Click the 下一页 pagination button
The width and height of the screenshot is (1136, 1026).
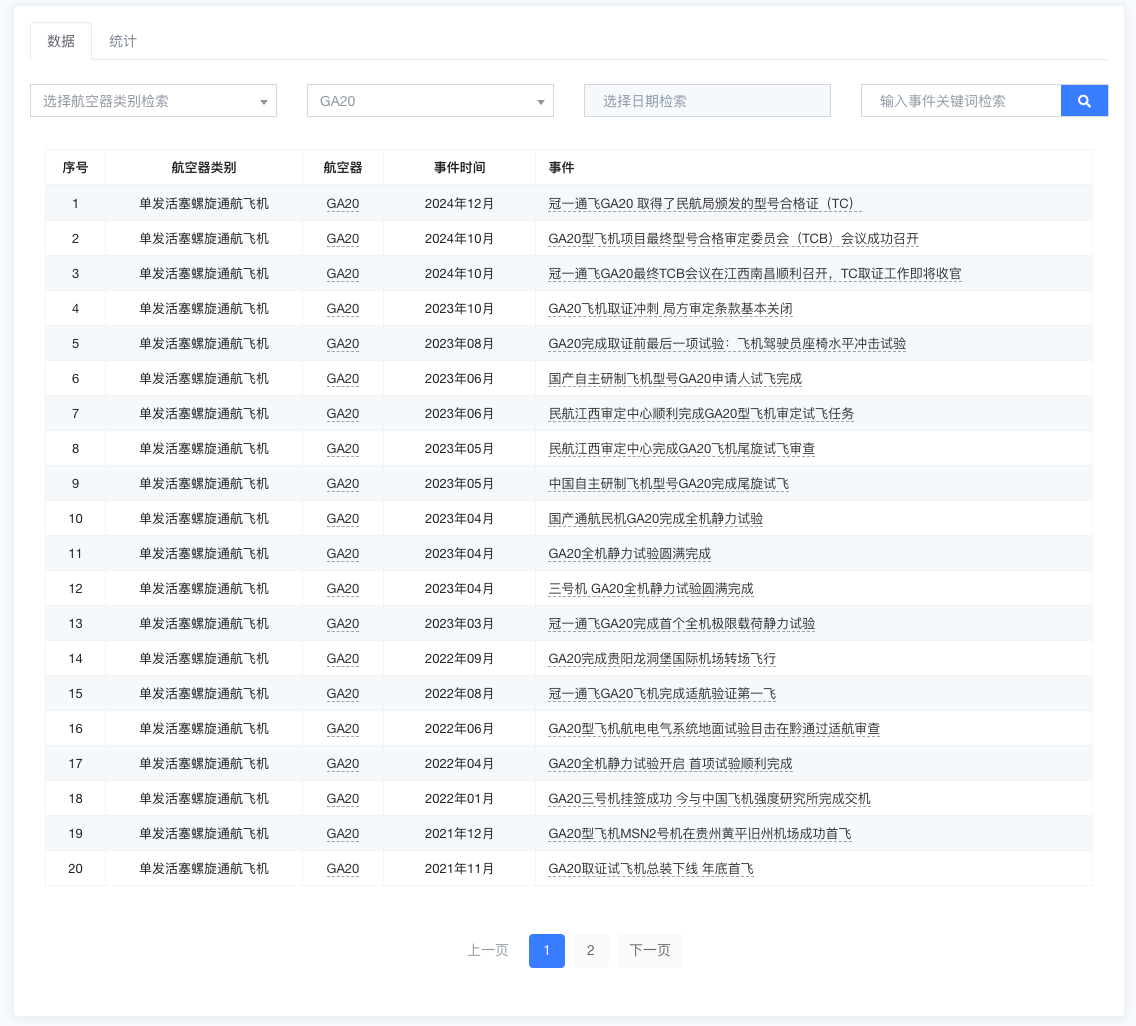650,950
